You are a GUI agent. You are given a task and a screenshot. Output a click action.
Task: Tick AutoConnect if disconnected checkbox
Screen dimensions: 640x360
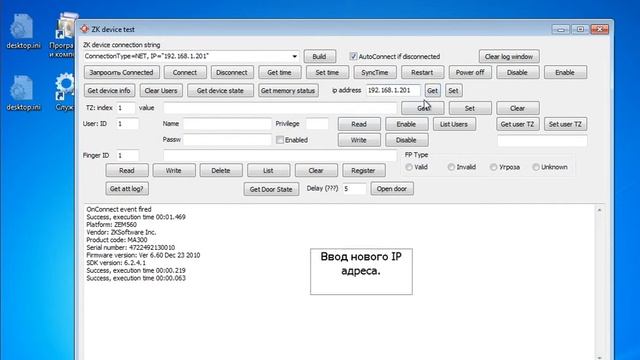coord(353,56)
